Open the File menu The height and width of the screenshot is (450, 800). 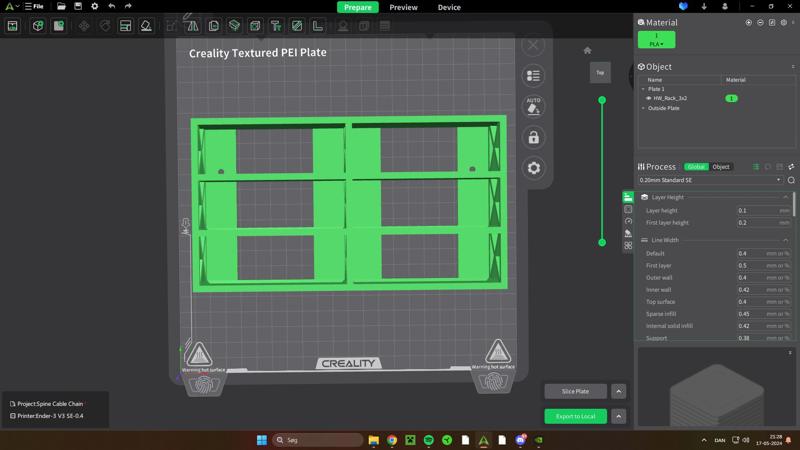pyautogui.click(x=36, y=7)
